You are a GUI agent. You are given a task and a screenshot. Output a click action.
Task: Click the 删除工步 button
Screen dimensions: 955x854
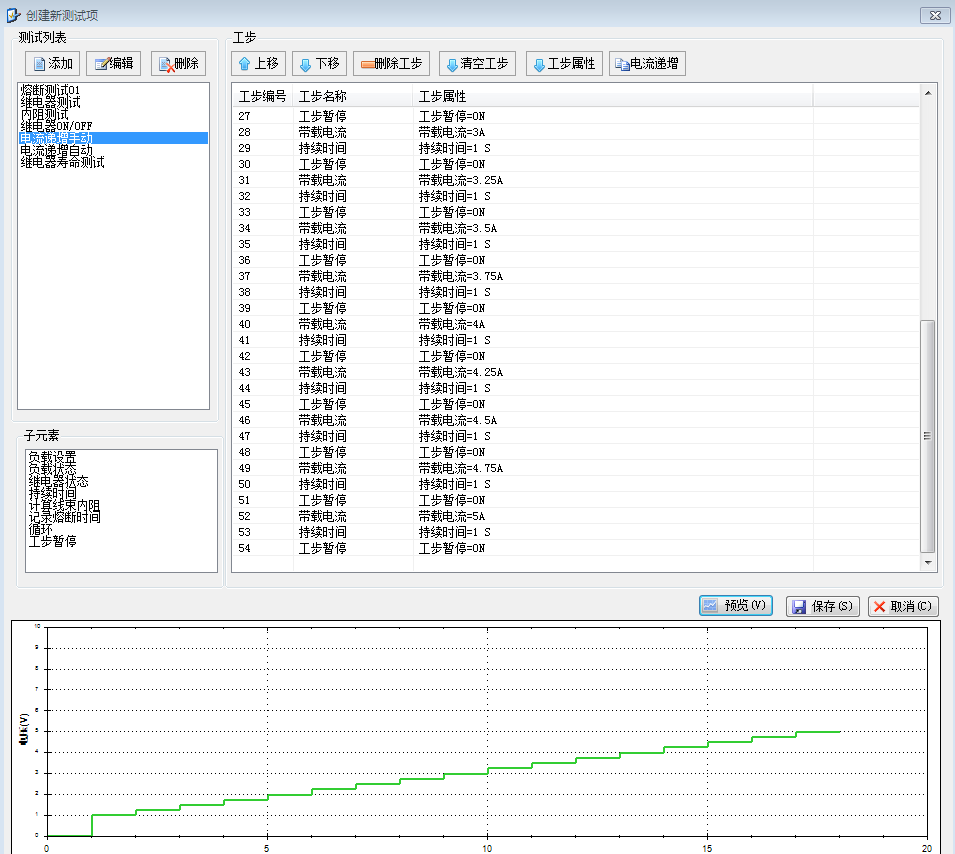click(391, 63)
